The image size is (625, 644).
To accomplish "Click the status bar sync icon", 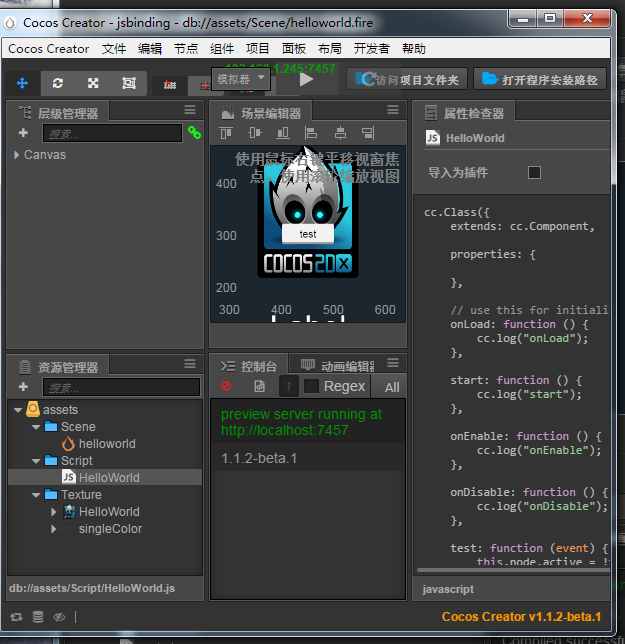I will (16, 616).
